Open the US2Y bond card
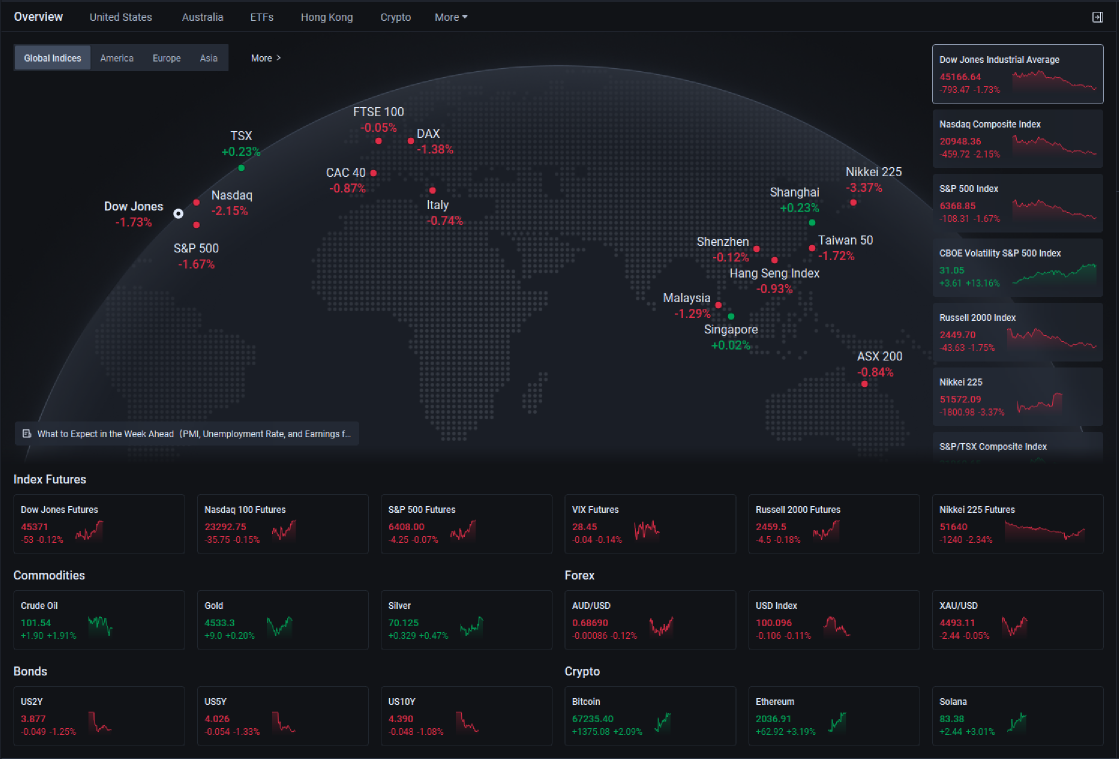1119x759 pixels. tap(99, 716)
